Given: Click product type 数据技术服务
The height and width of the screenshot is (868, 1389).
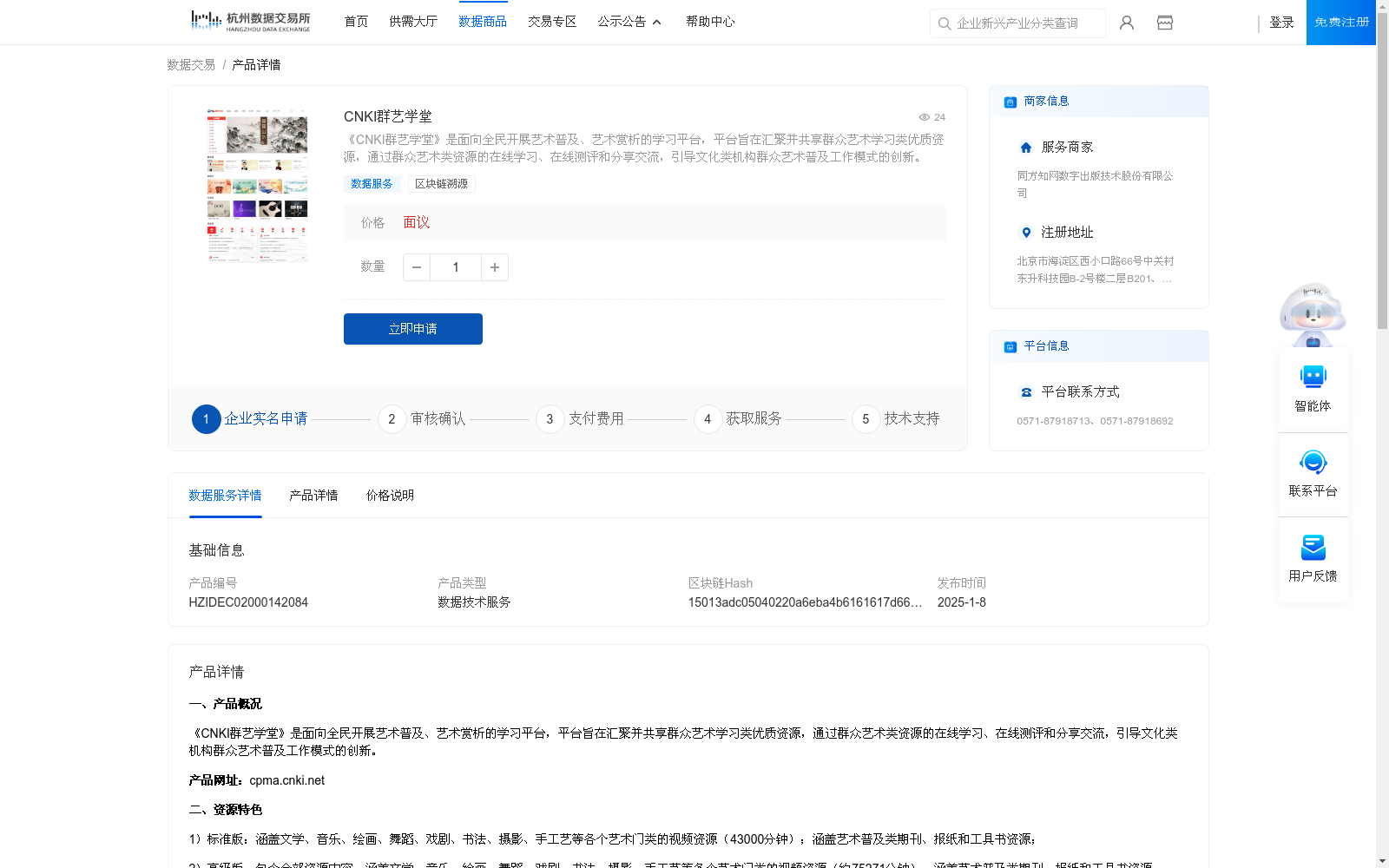Looking at the screenshot, I should tap(474, 602).
